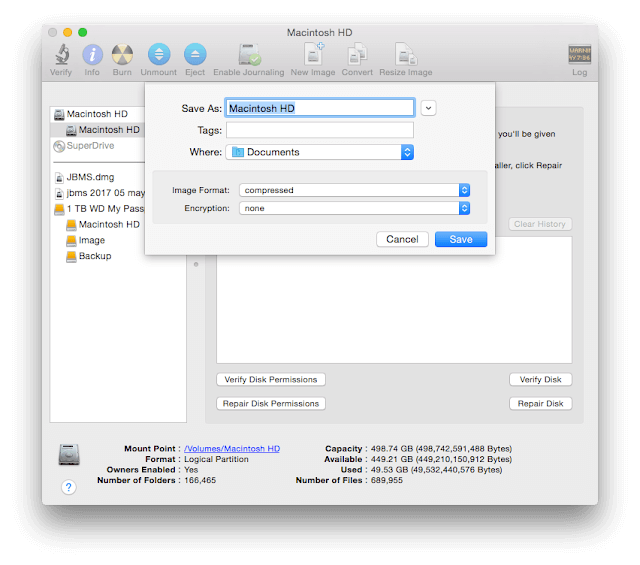
Task: Open the Info toolbar icon
Action: [x=92, y=54]
